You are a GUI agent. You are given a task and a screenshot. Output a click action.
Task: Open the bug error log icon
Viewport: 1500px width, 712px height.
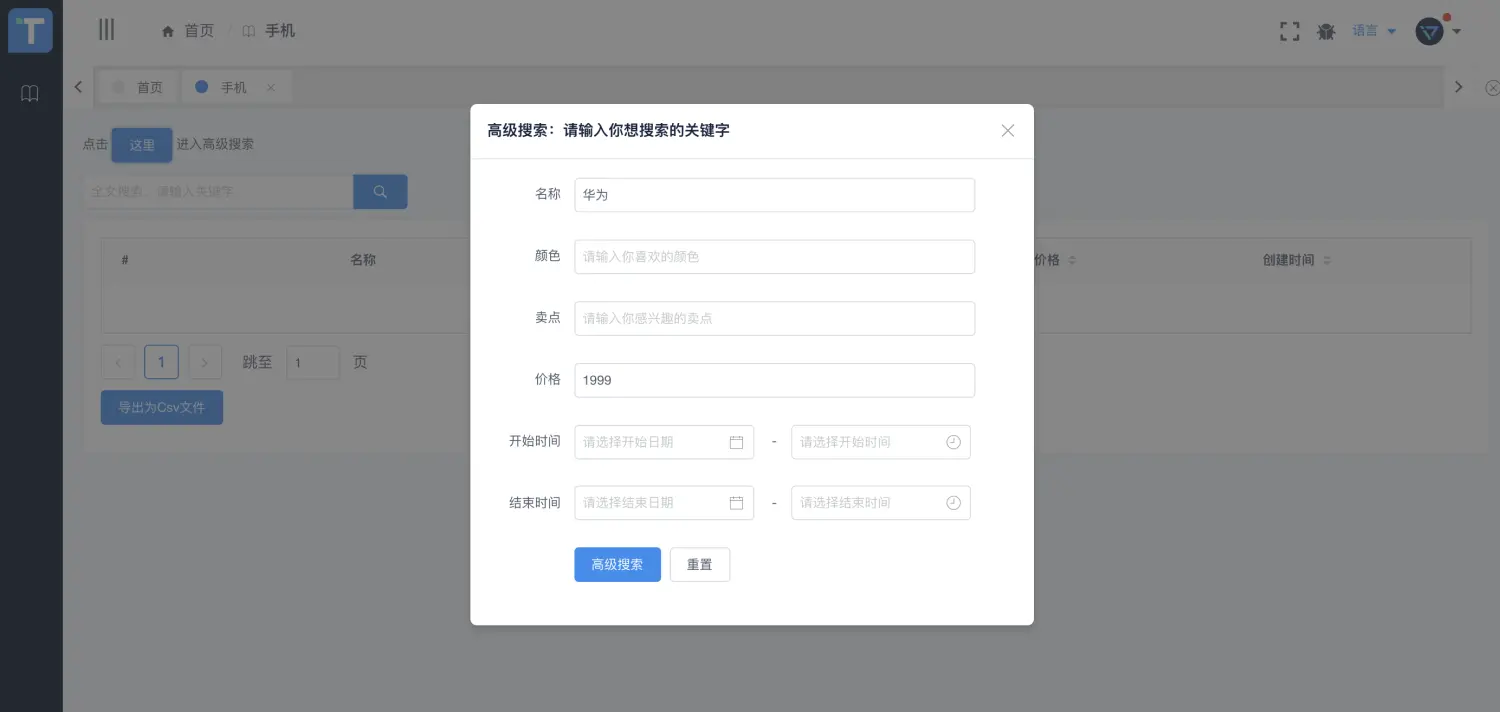coord(1326,31)
